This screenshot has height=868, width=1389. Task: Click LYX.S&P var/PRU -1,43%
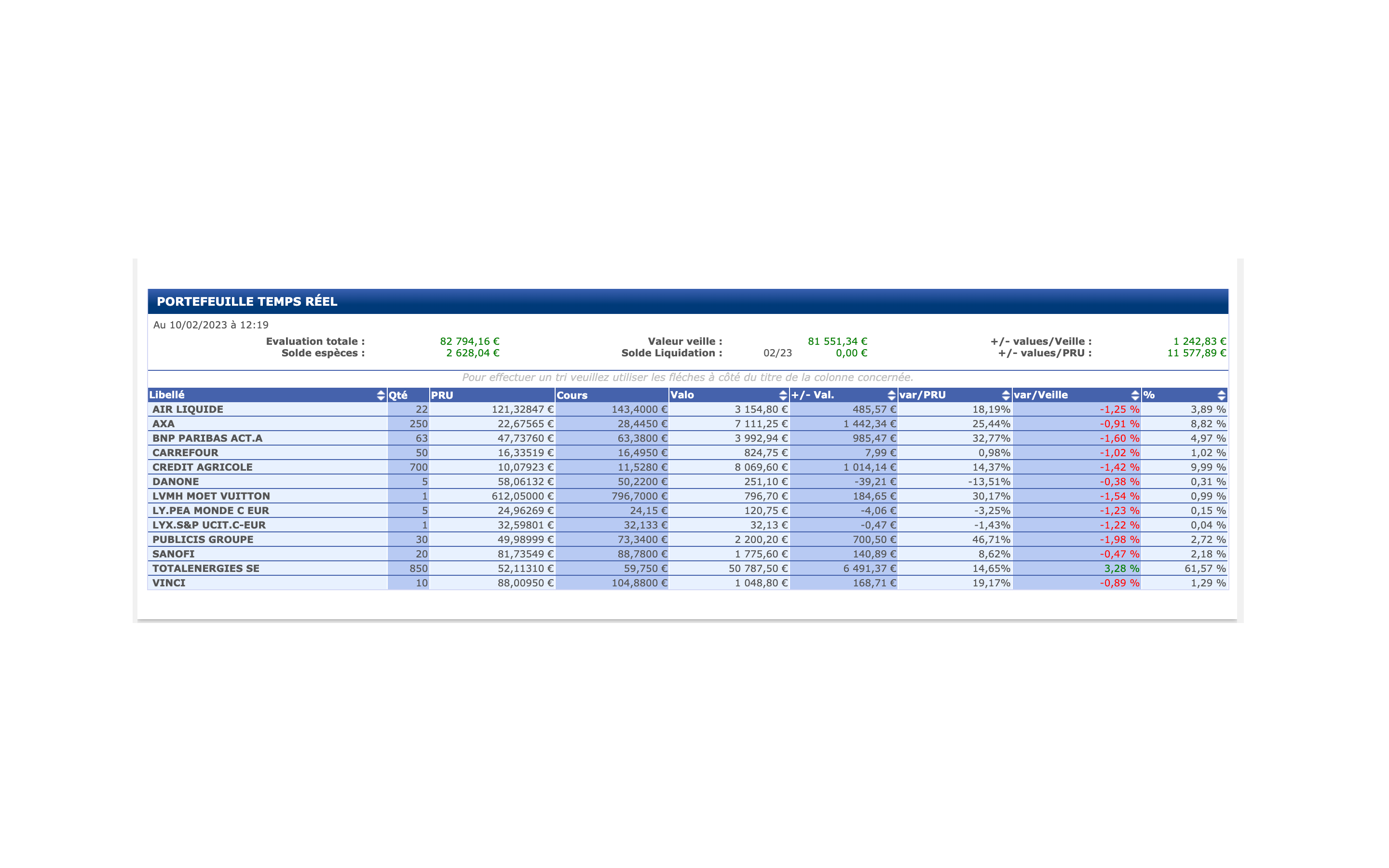pos(993,525)
